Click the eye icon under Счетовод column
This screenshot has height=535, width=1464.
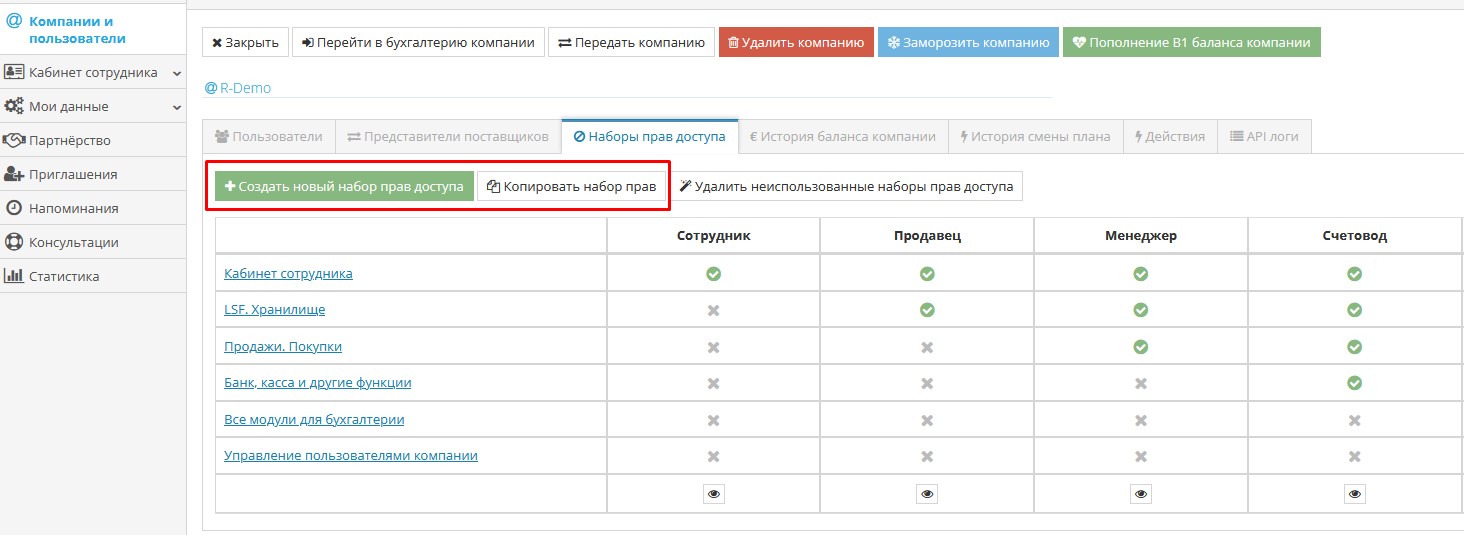[1354, 493]
